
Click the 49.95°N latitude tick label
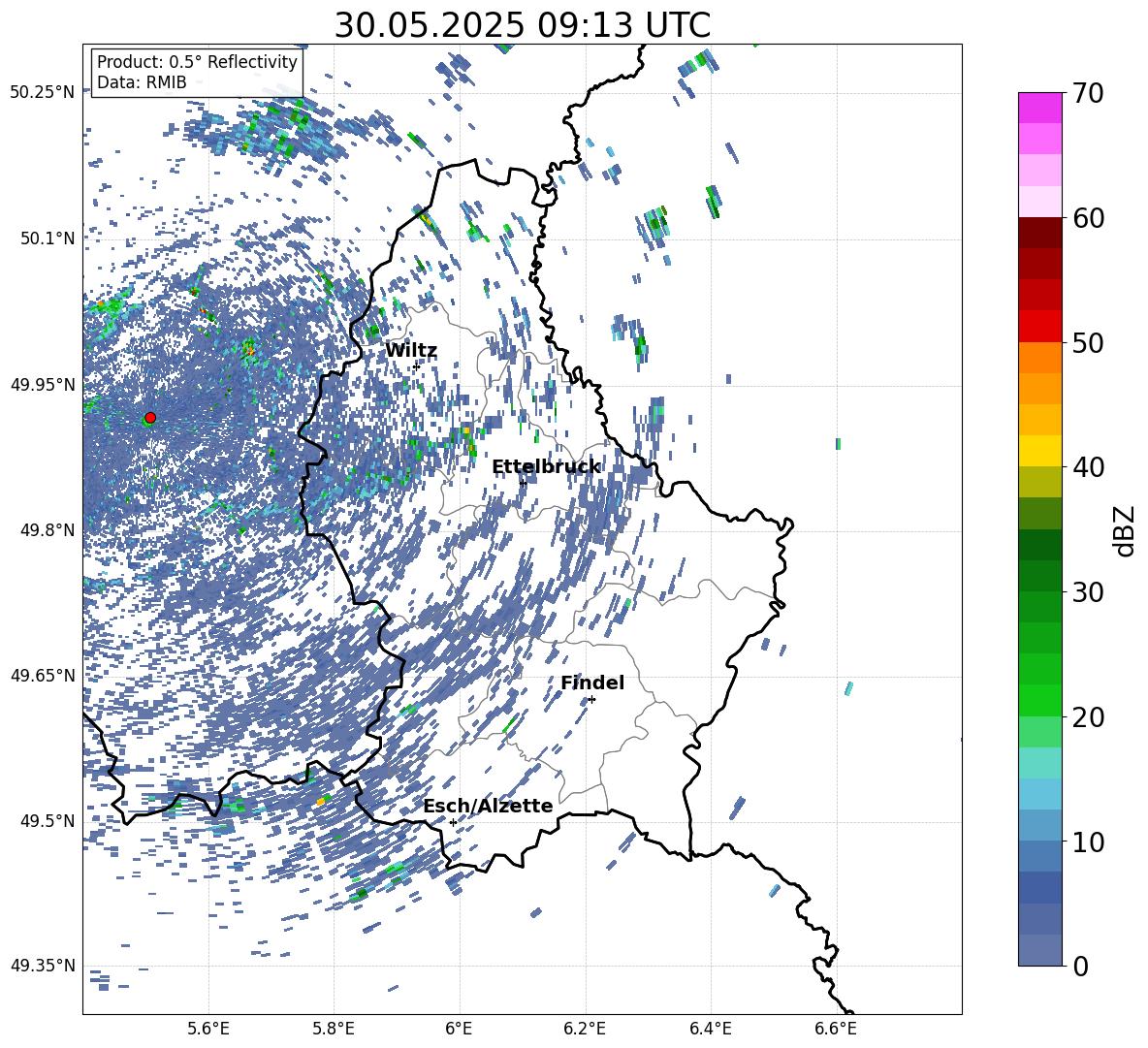click(x=43, y=385)
